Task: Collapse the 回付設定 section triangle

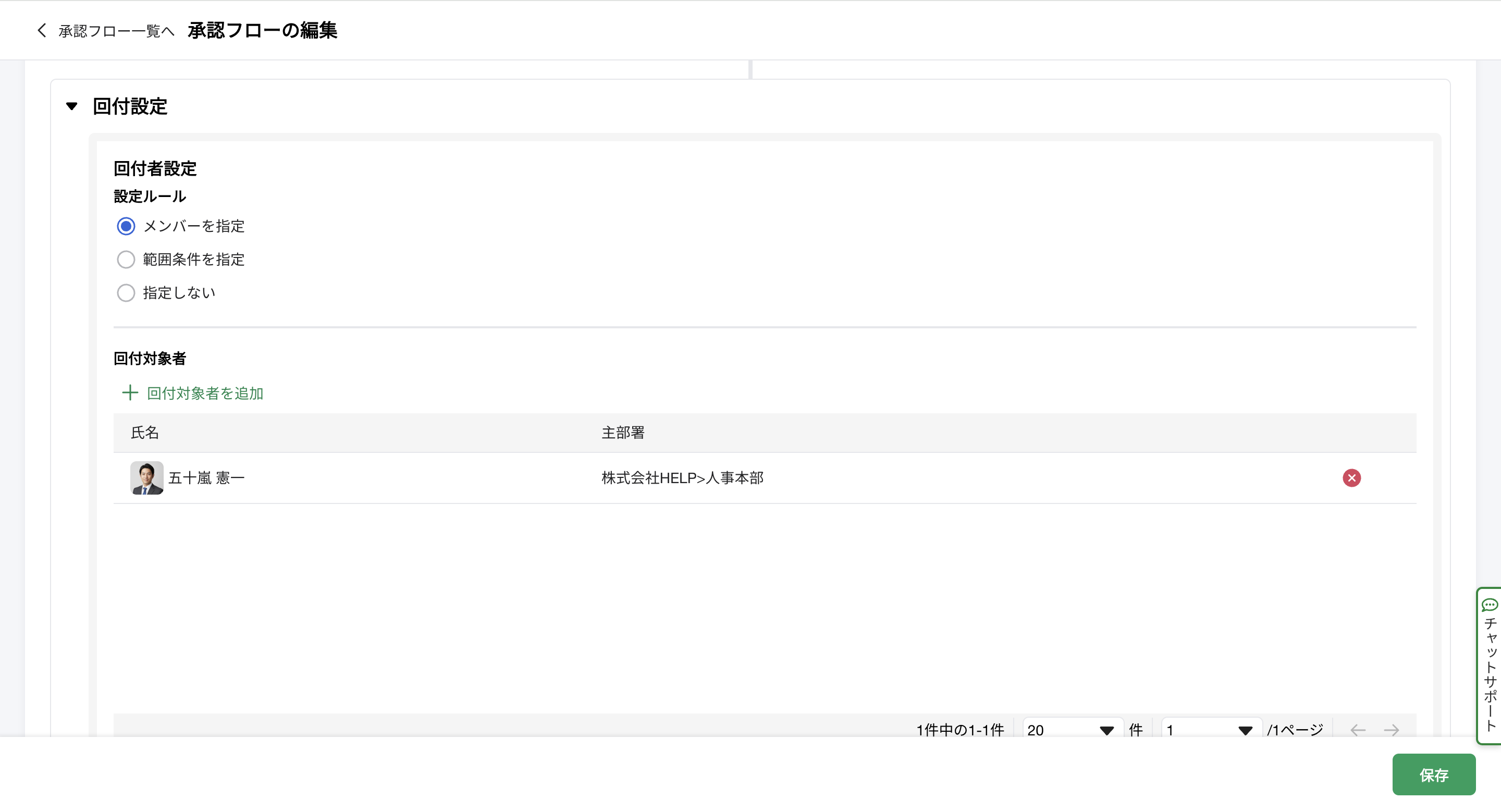Action: [x=72, y=106]
